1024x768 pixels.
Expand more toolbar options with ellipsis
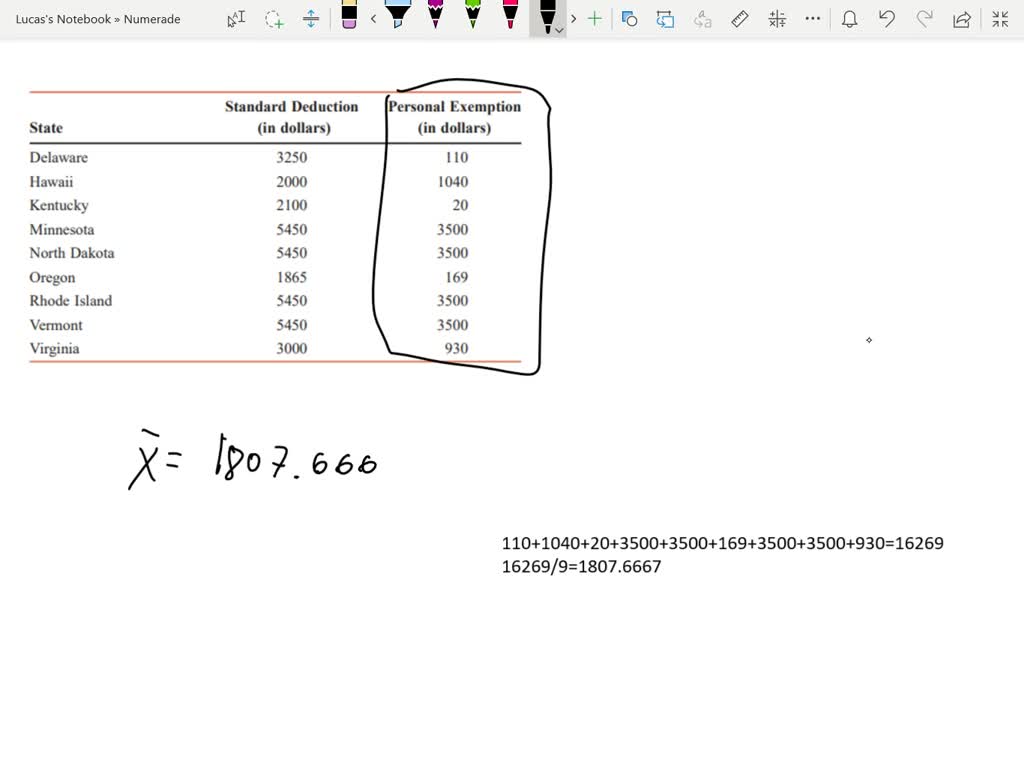click(812, 18)
